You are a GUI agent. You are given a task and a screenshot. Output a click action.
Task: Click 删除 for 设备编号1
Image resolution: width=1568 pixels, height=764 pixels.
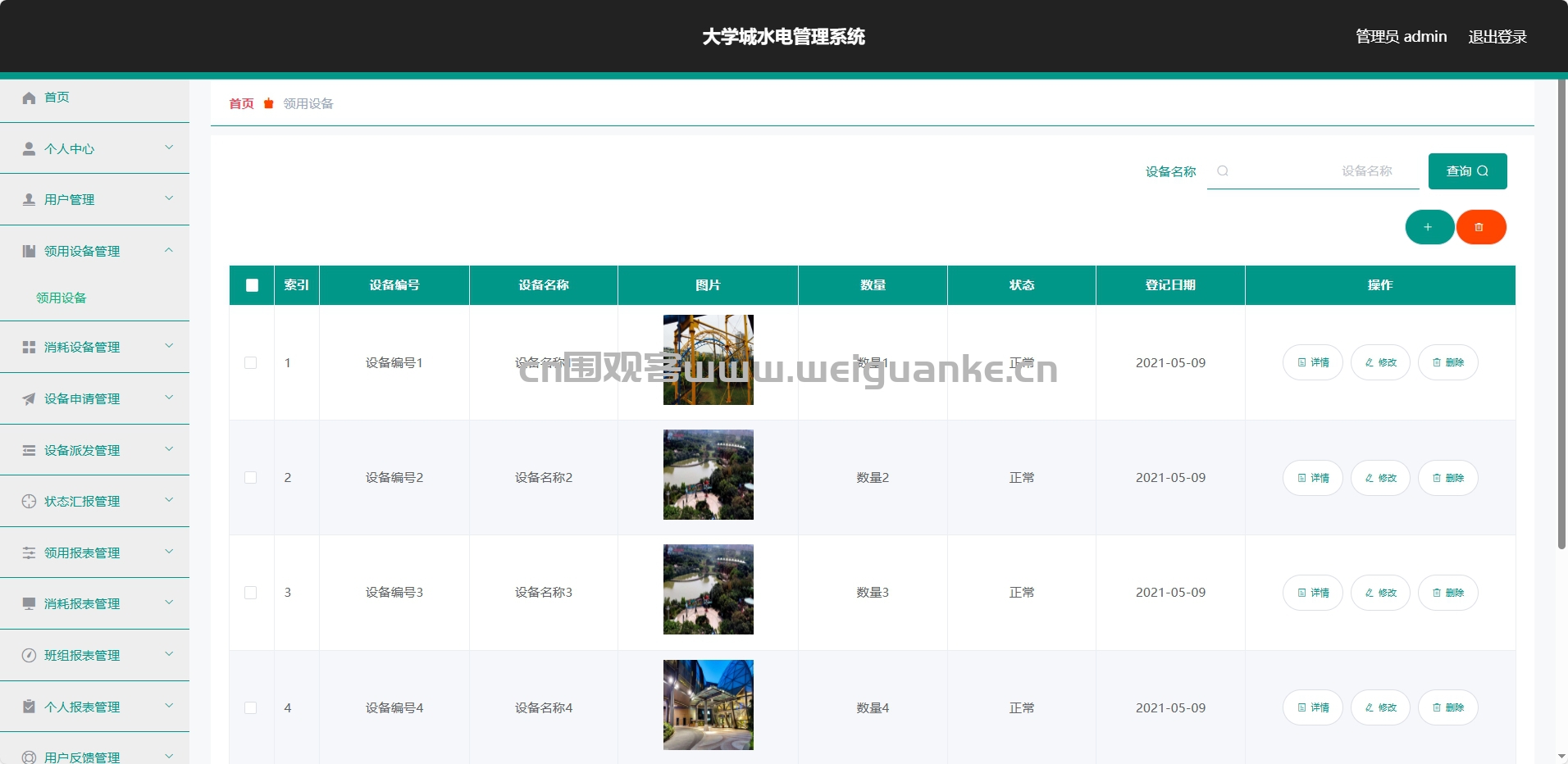click(1448, 362)
